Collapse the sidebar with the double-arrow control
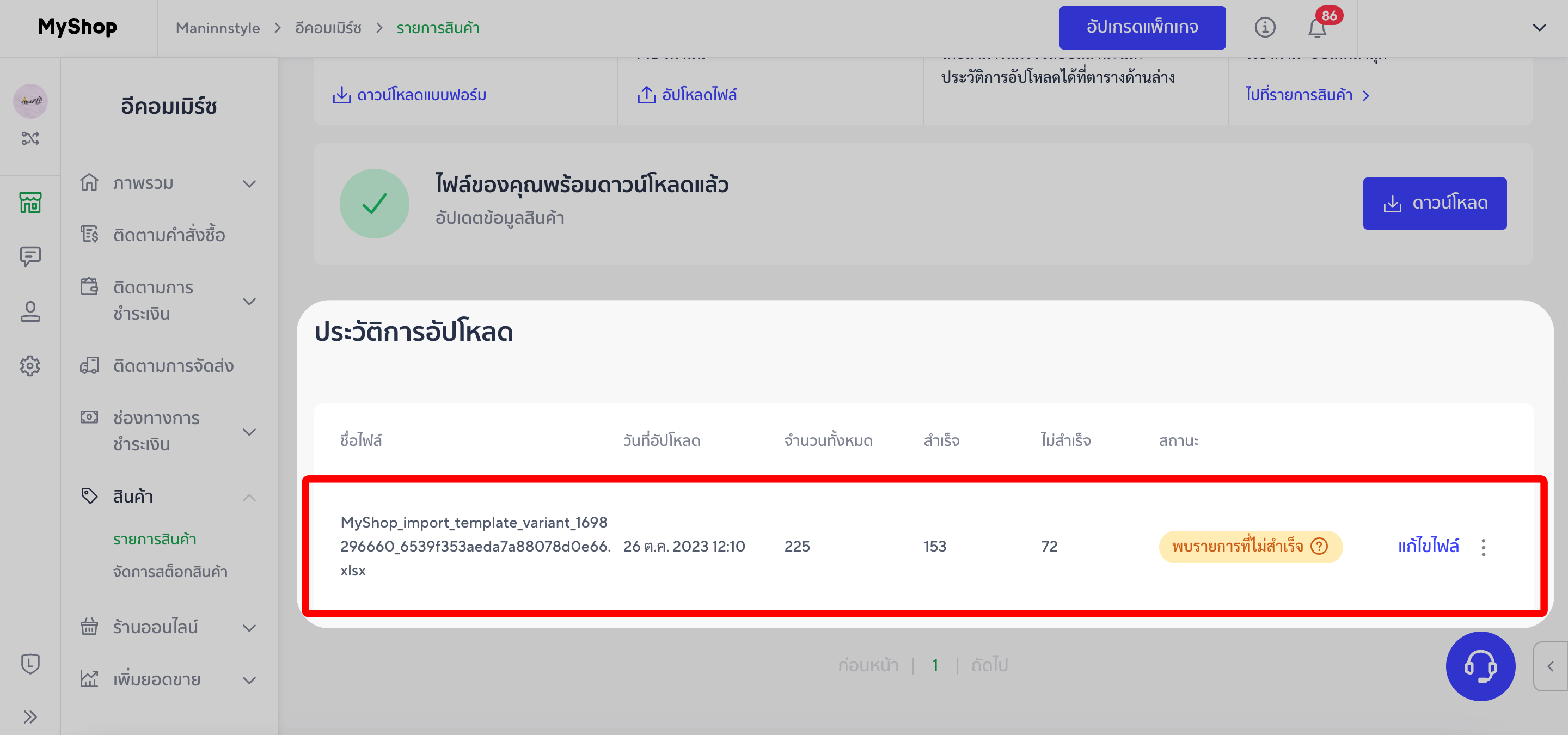The width and height of the screenshot is (1568, 735). click(30, 716)
